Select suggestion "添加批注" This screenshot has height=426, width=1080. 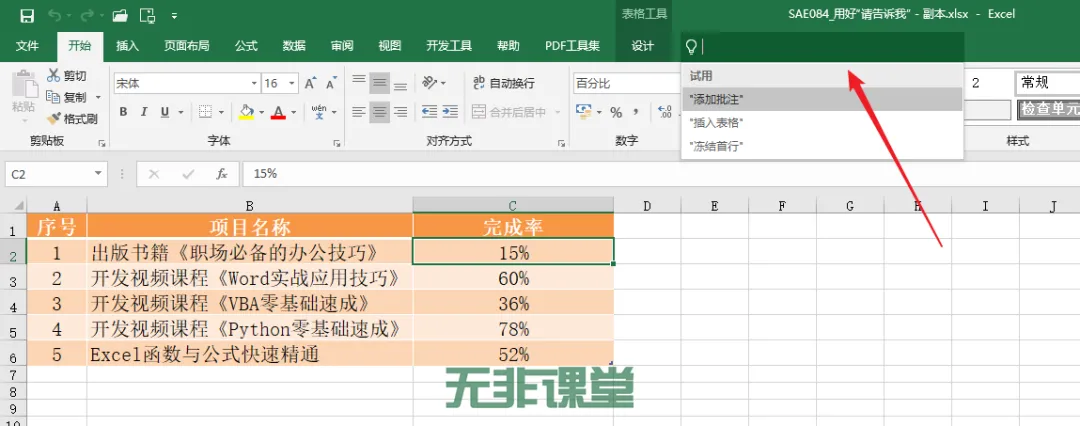(822, 99)
